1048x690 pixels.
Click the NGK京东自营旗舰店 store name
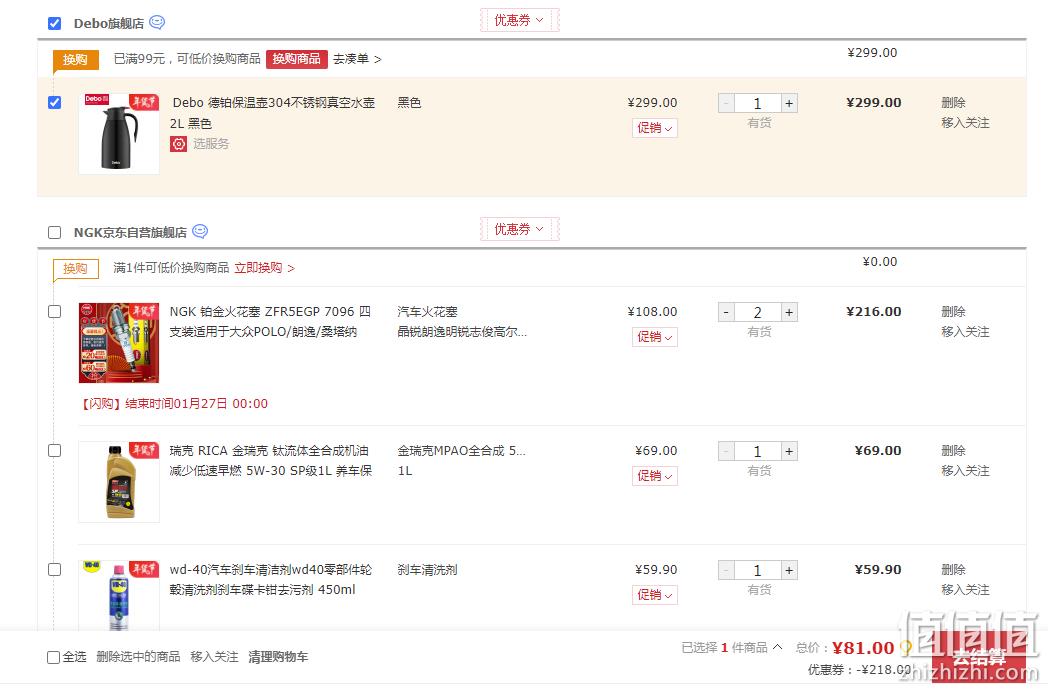coord(130,233)
